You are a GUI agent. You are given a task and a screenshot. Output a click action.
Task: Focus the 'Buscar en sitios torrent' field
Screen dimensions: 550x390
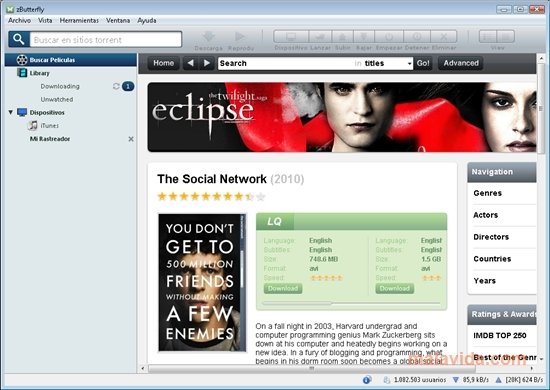(106, 39)
